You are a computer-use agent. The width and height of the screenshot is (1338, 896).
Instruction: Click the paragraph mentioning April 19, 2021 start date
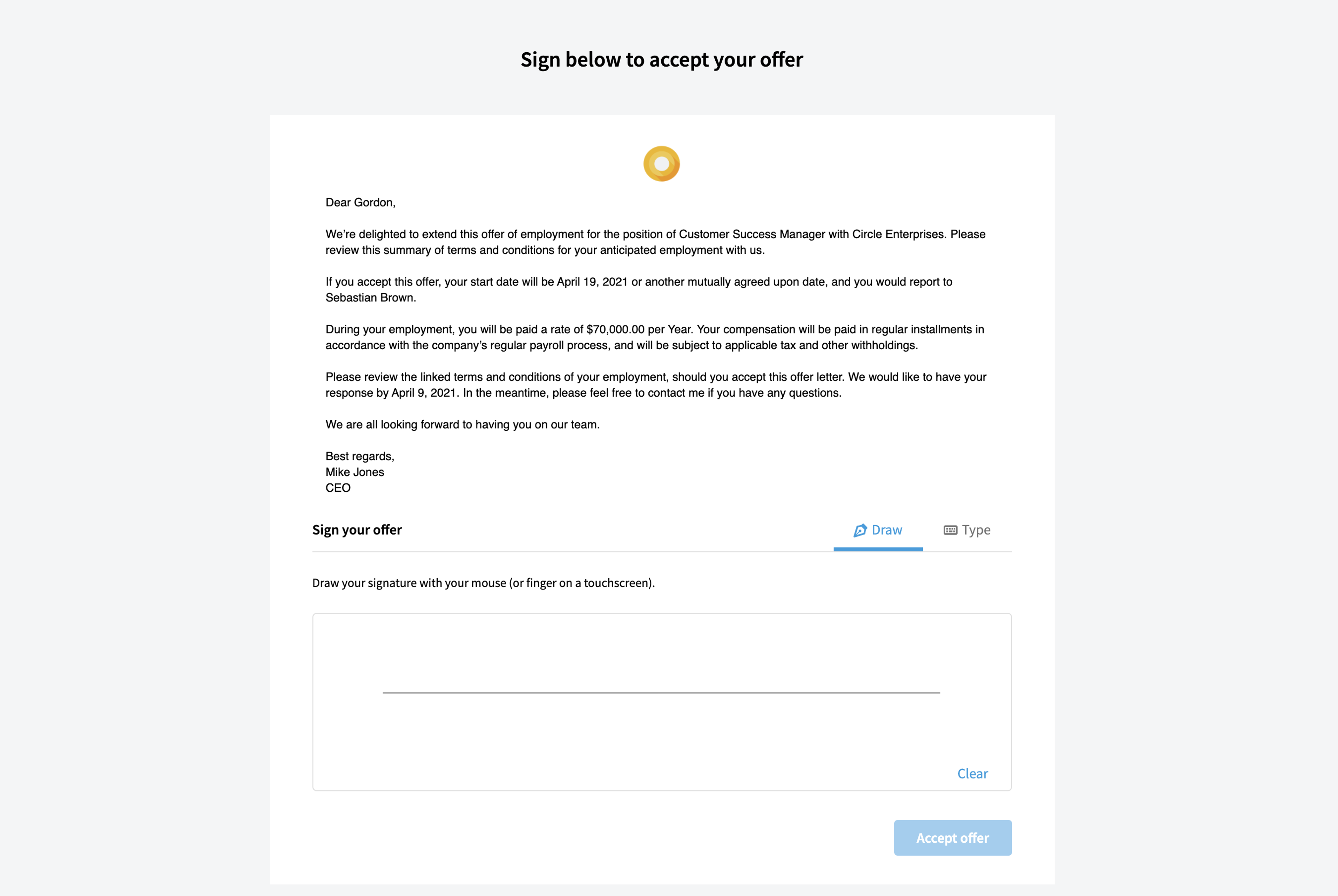point(639,290)
